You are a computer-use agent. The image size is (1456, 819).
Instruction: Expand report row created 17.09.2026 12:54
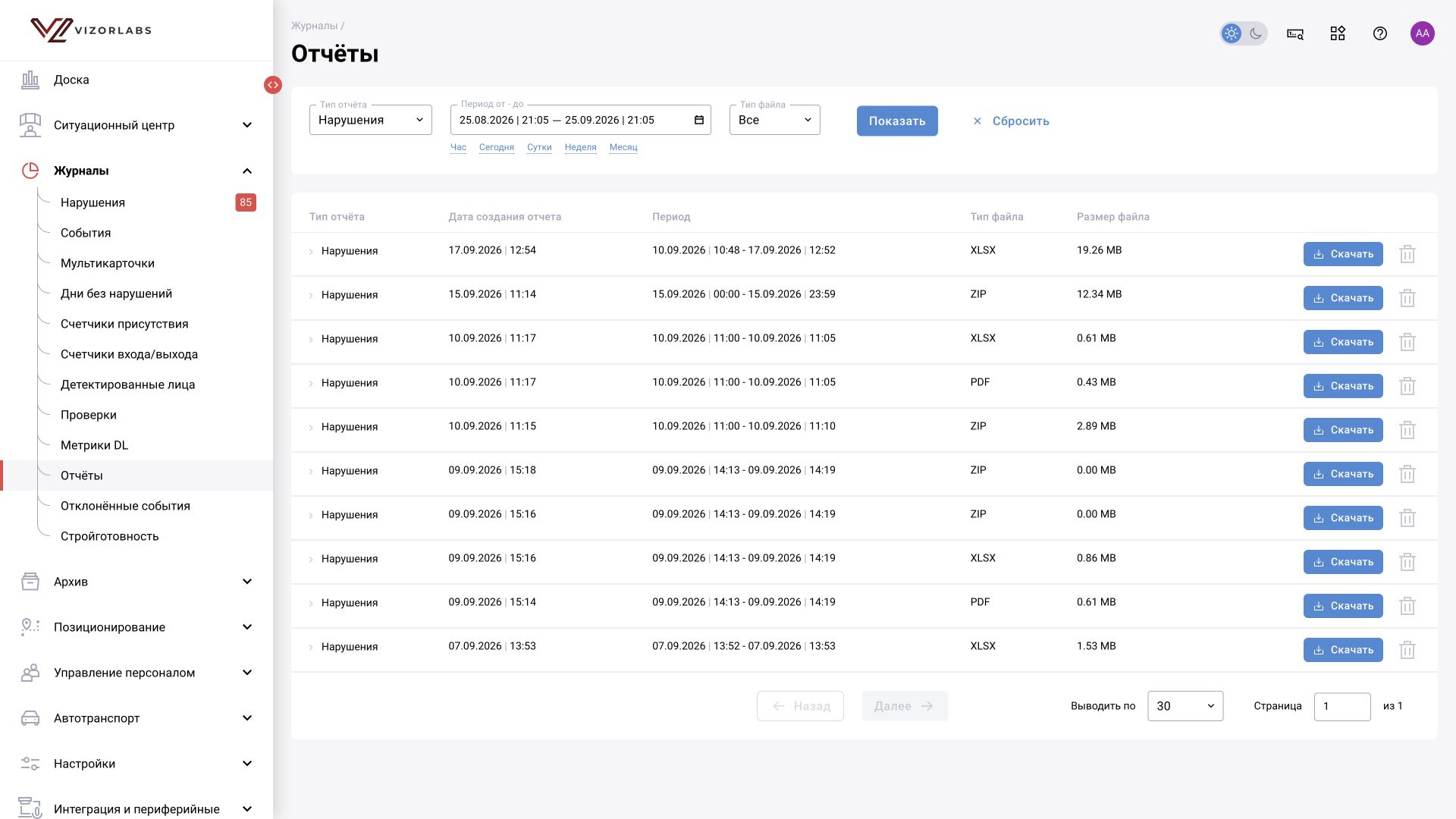tap(311, 251)
